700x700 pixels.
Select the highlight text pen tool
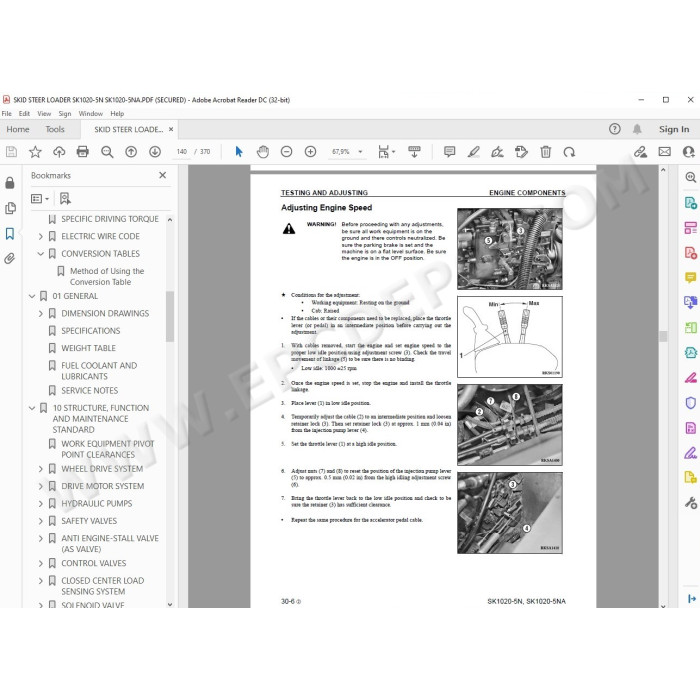coord(474,152)
